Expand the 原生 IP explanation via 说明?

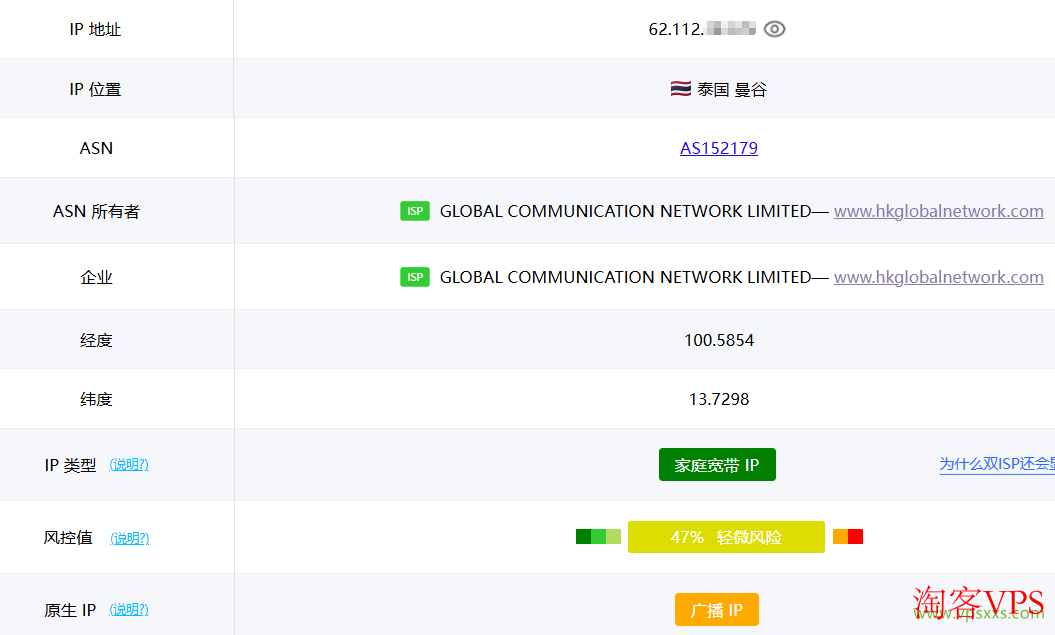pos(129,609)
